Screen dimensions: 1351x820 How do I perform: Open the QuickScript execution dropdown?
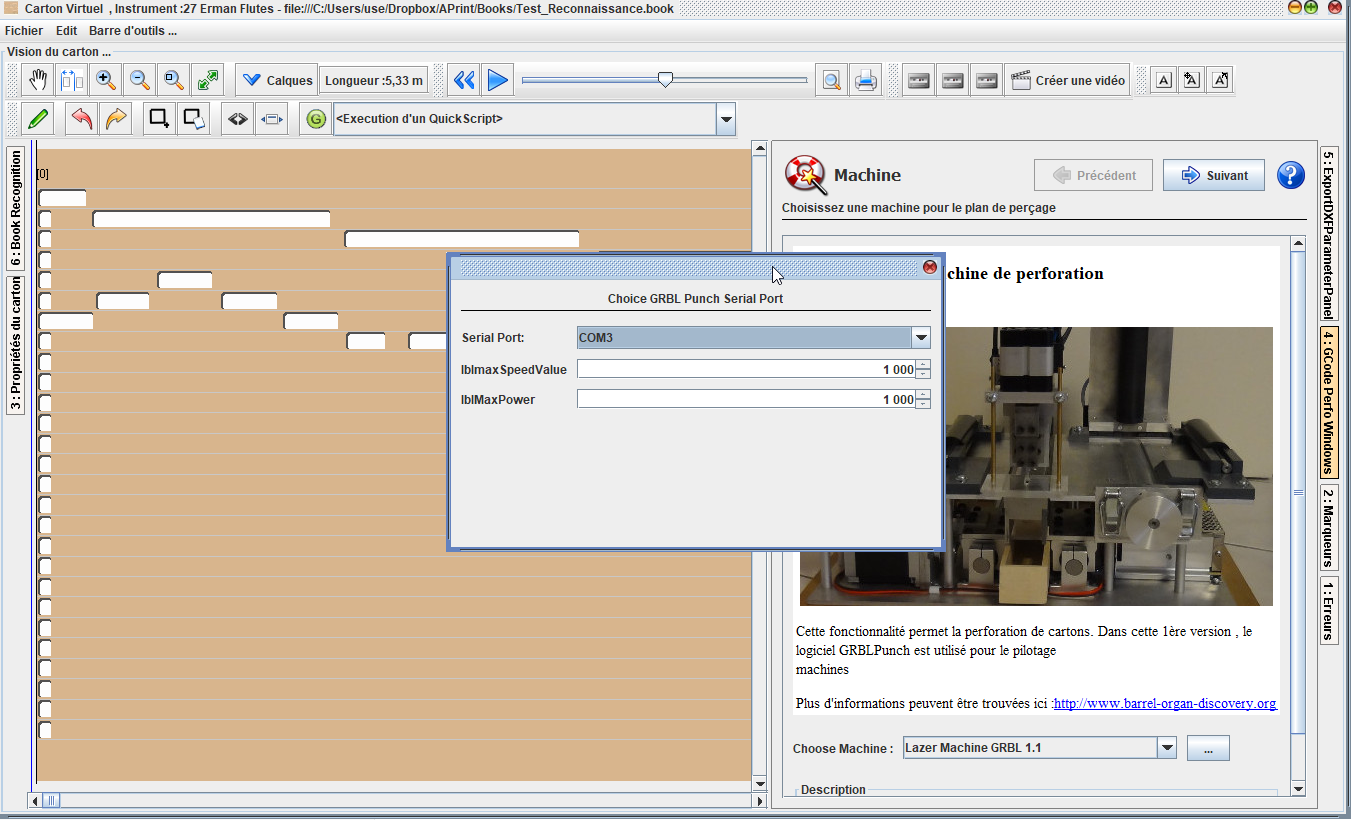[x=726, y=119]
